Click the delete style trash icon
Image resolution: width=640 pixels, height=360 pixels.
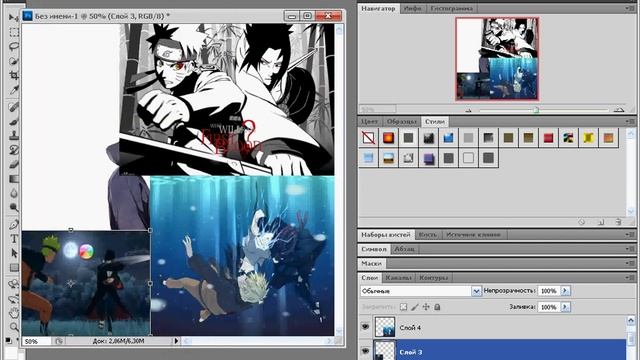tap(618, 222)
